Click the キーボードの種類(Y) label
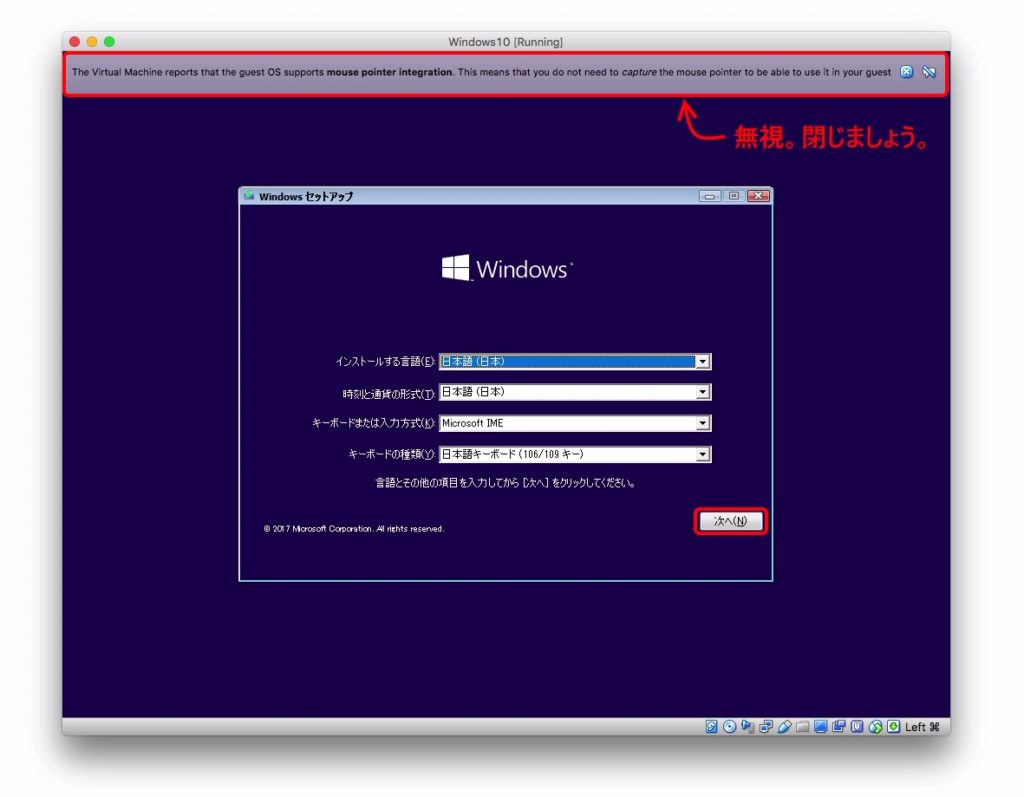 click(392, 454)
